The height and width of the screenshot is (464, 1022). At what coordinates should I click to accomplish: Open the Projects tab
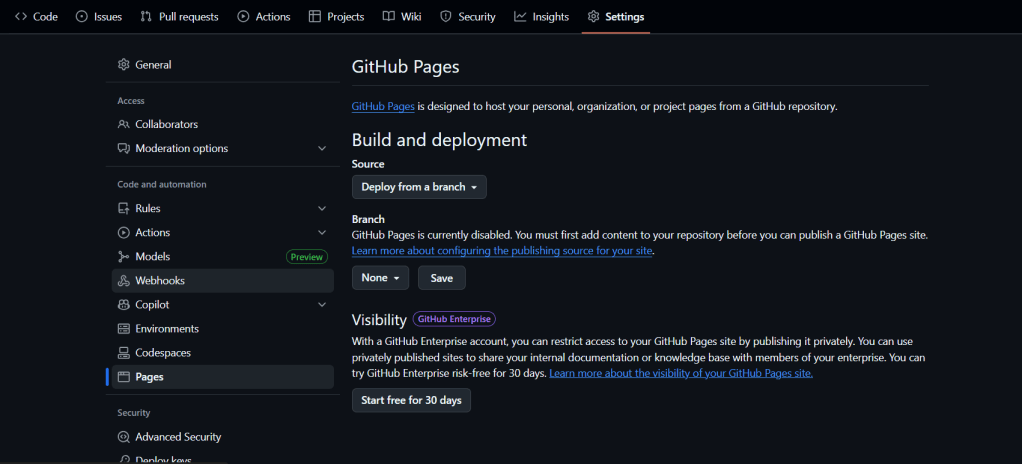point(336,17)
